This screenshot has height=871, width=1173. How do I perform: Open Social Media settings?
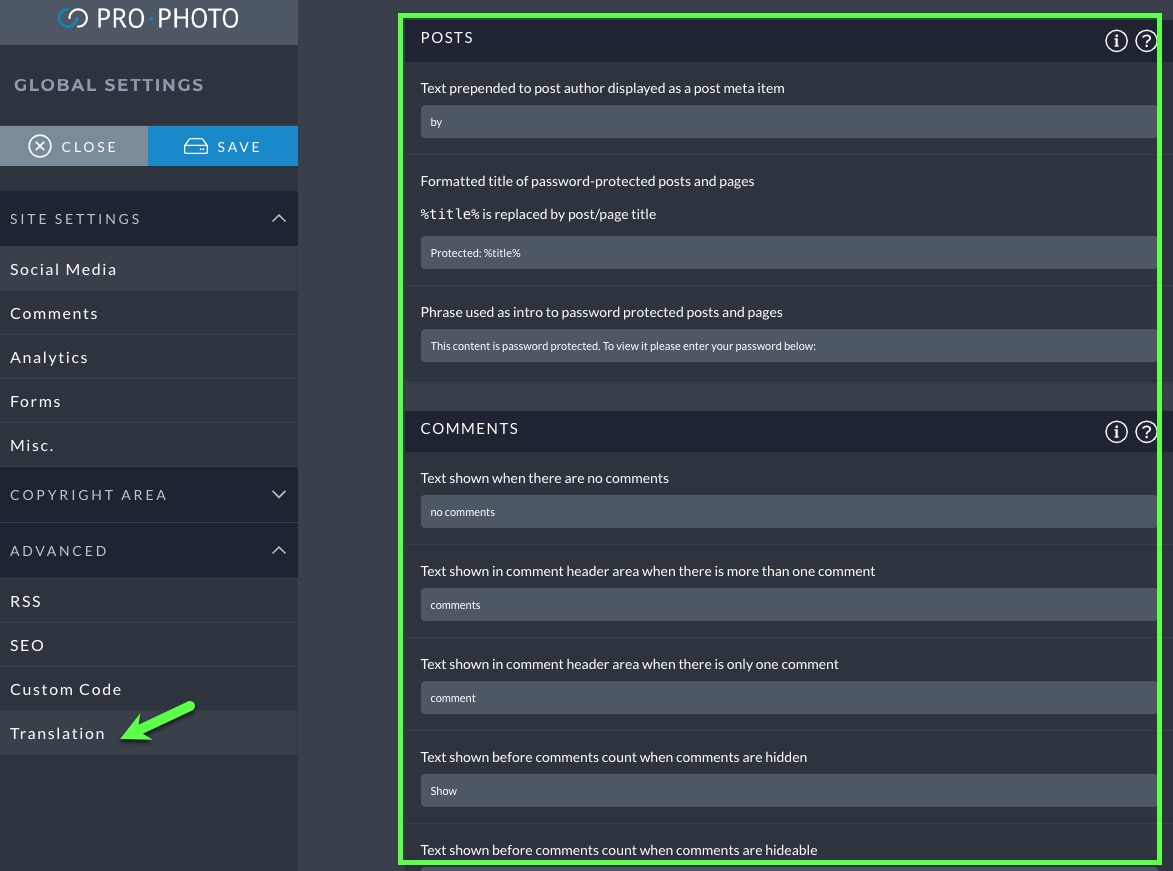pos(149,269)
